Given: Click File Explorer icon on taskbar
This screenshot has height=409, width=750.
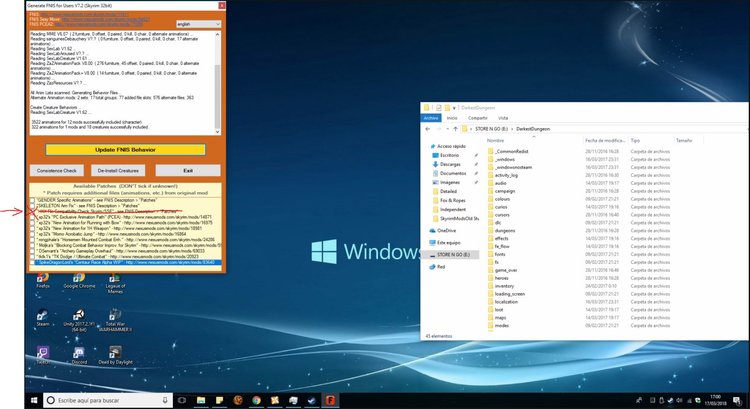Looking at the screenshot, I should (x=201, y=400).
